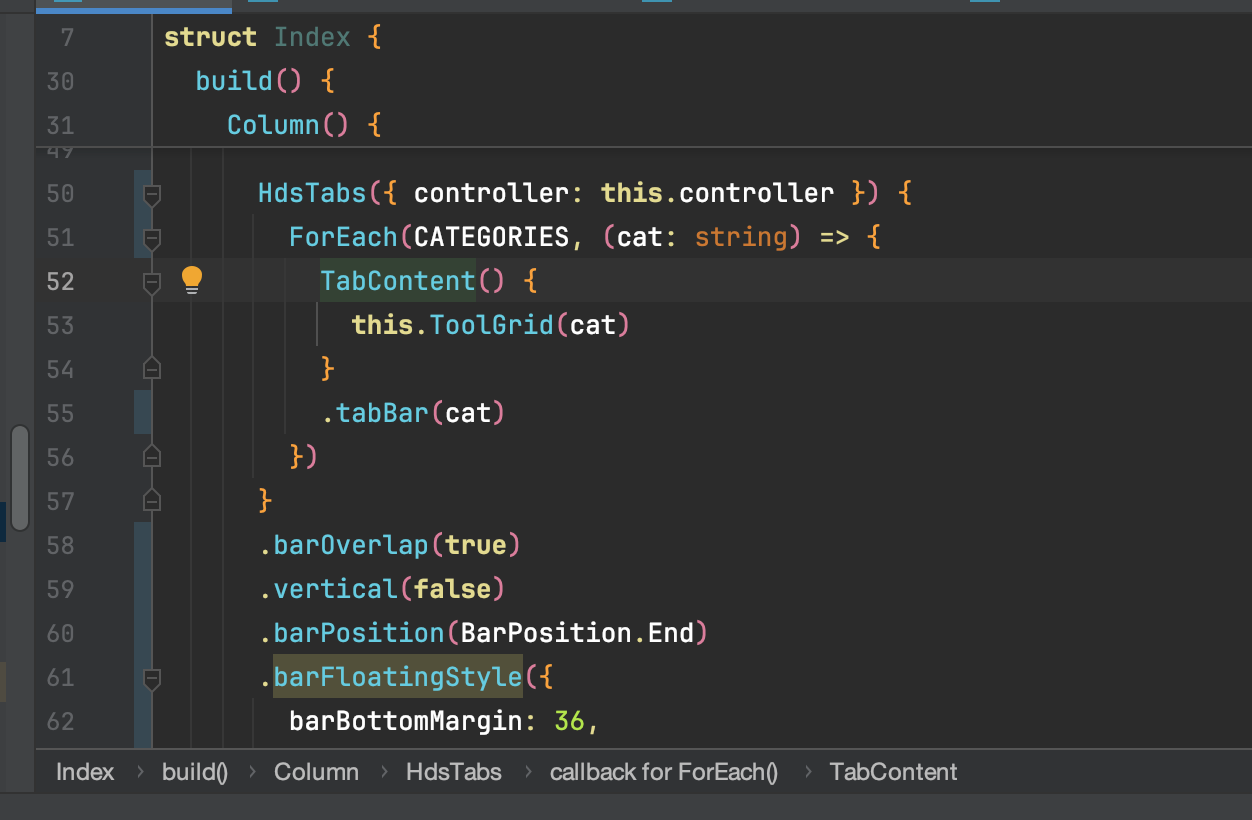Click the 'false' value on line 59

pyautogui.click(x=452, y=589)
